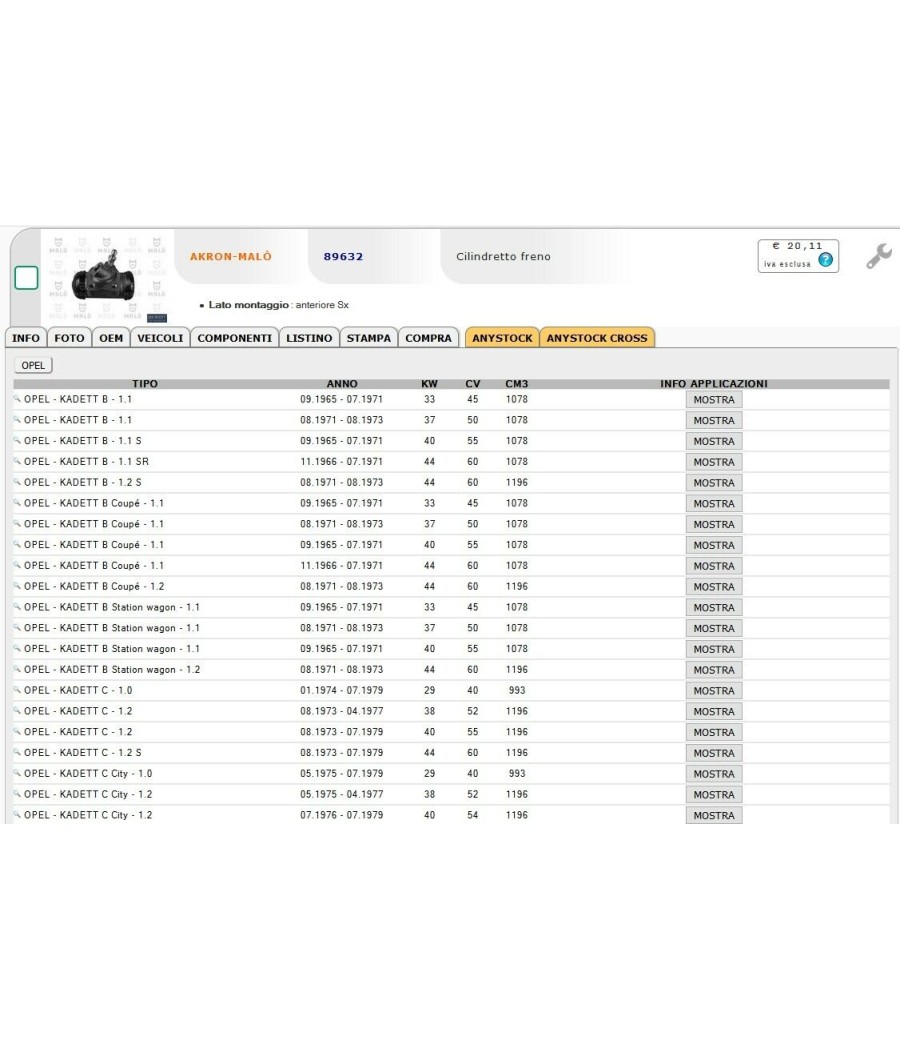Click the blue help icon beside price
The height and width of the screenshot is (1050, 900).
(826, 260)
